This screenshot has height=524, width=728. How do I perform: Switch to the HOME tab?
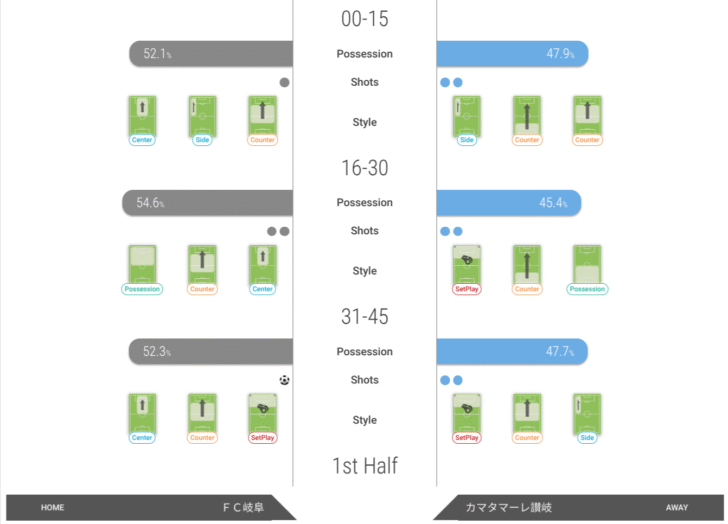pos(53,508)
